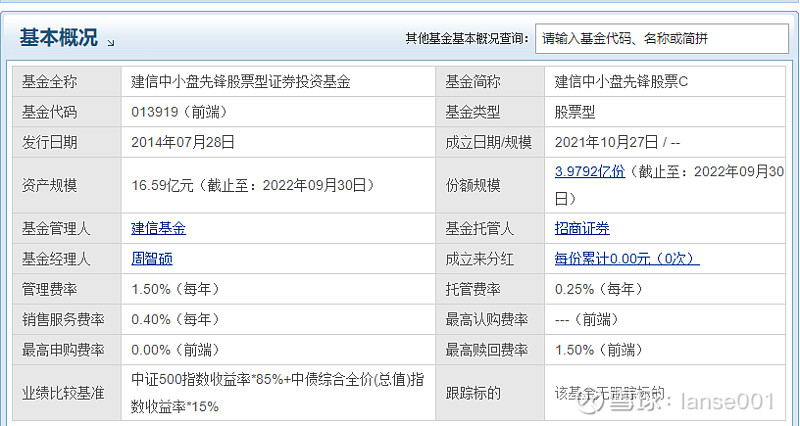Open the 招商证券 custodian link

pos(582,228)
